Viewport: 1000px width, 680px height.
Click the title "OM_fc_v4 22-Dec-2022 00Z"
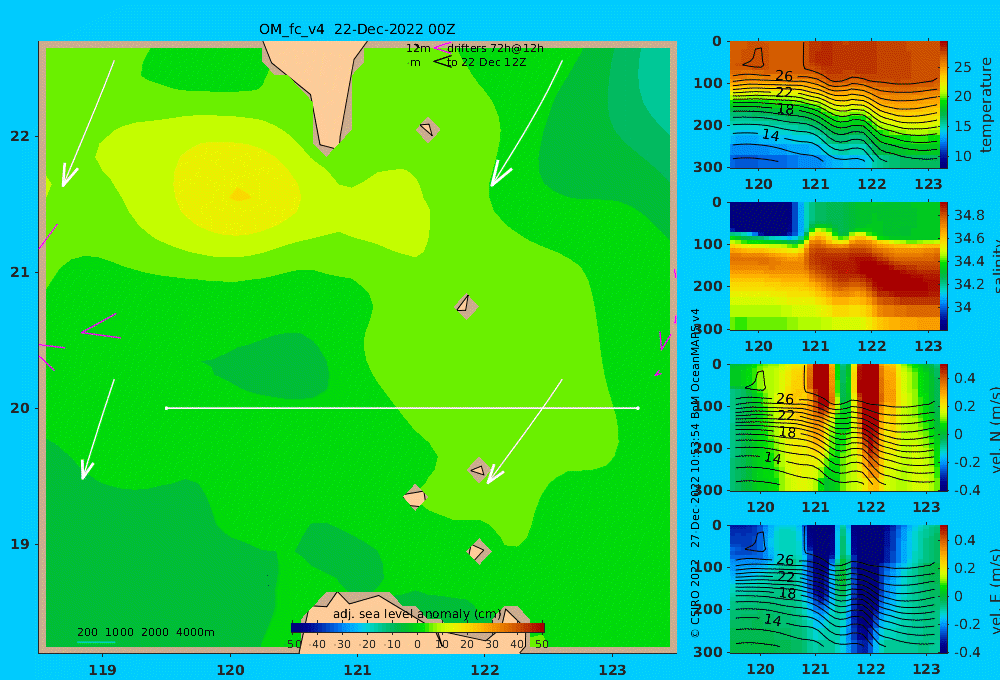pos(357,29)
